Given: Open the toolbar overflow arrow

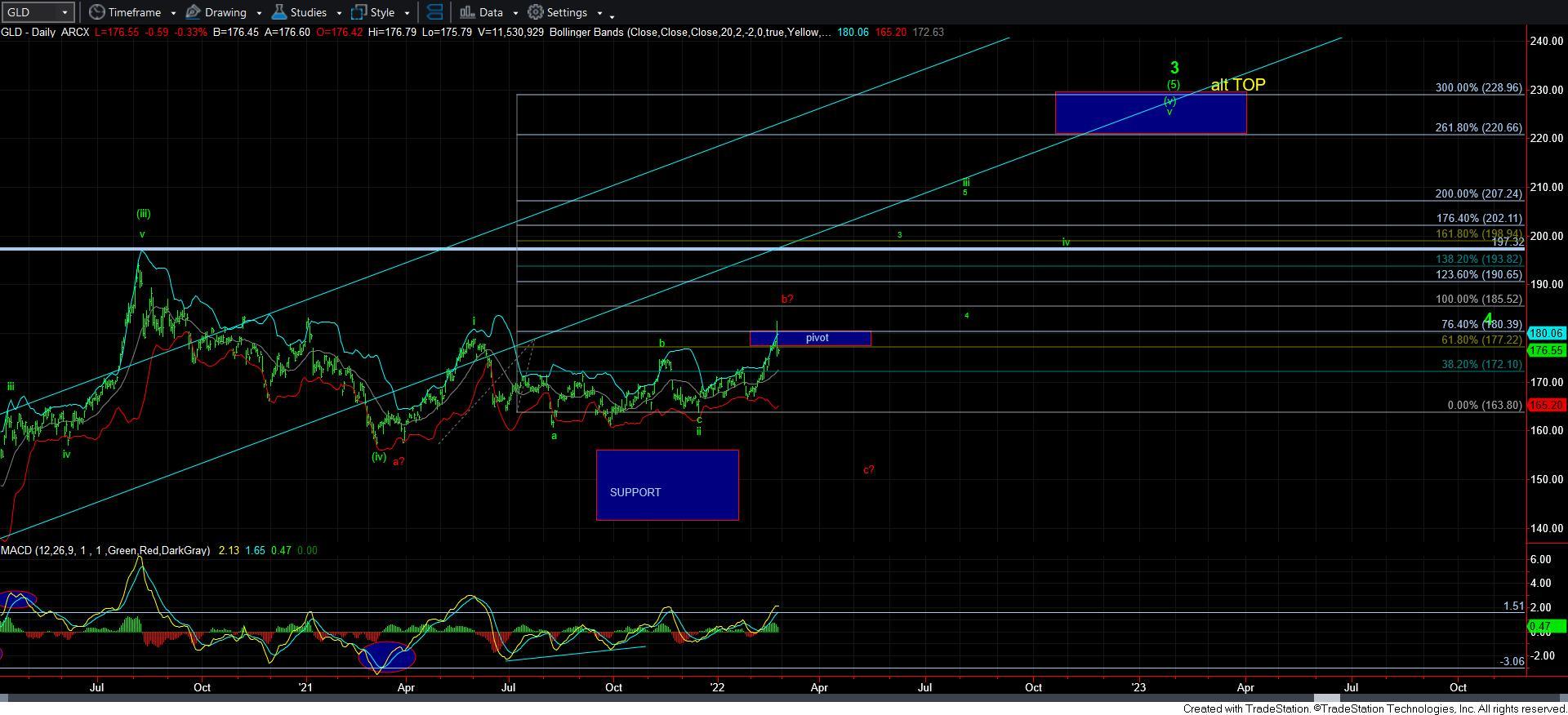Looking at the screenshot, I should point(612,15).
